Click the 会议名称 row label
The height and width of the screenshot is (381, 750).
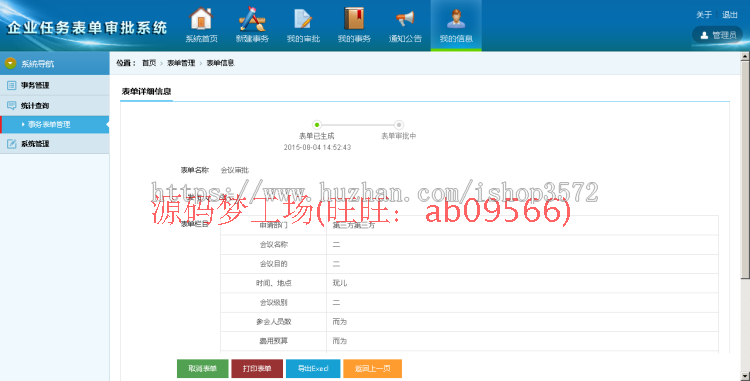(x=274, y=245)
